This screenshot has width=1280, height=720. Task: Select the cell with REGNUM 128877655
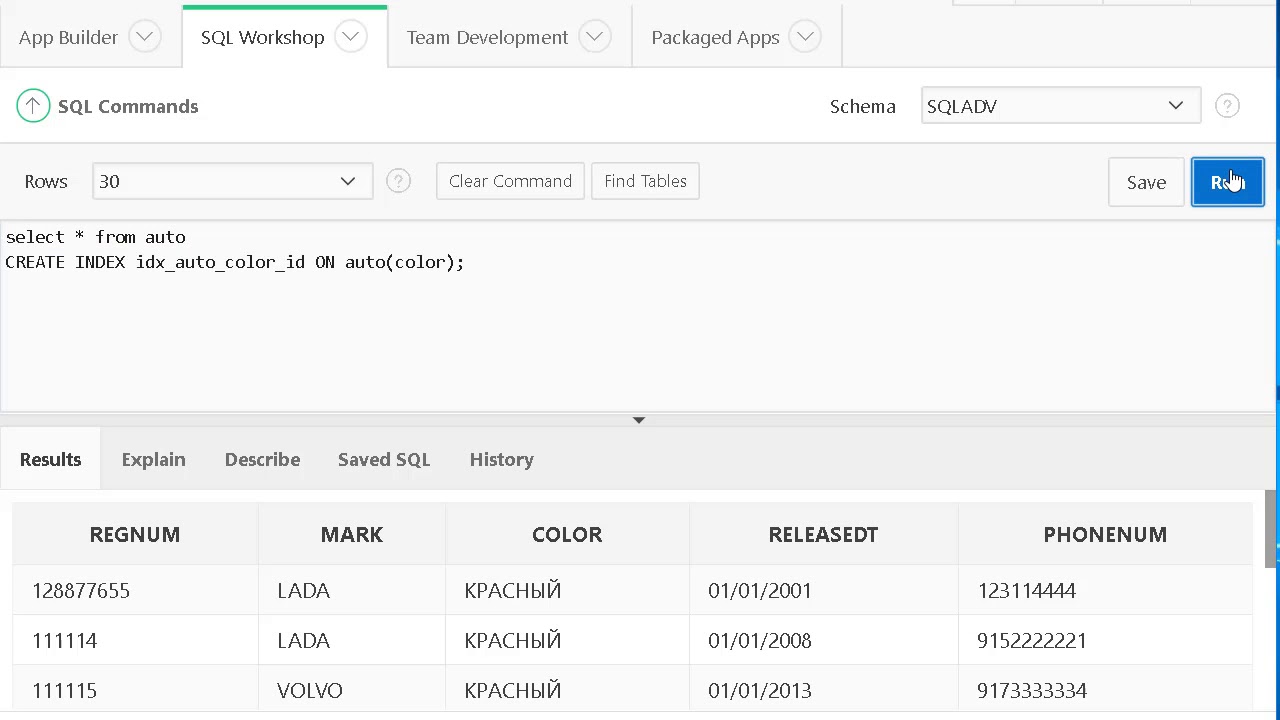(x=135, y=590)
